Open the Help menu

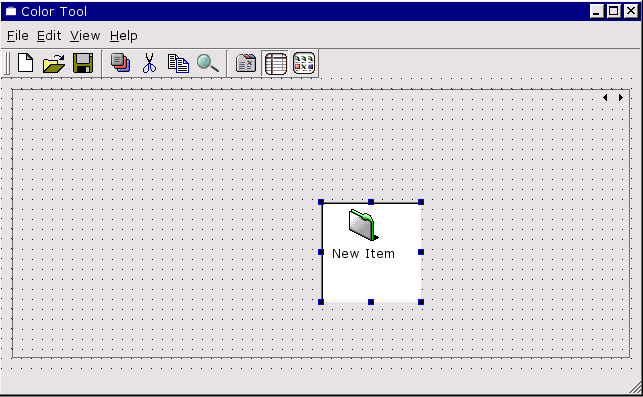pyautogui.click(x=123, y=36)
